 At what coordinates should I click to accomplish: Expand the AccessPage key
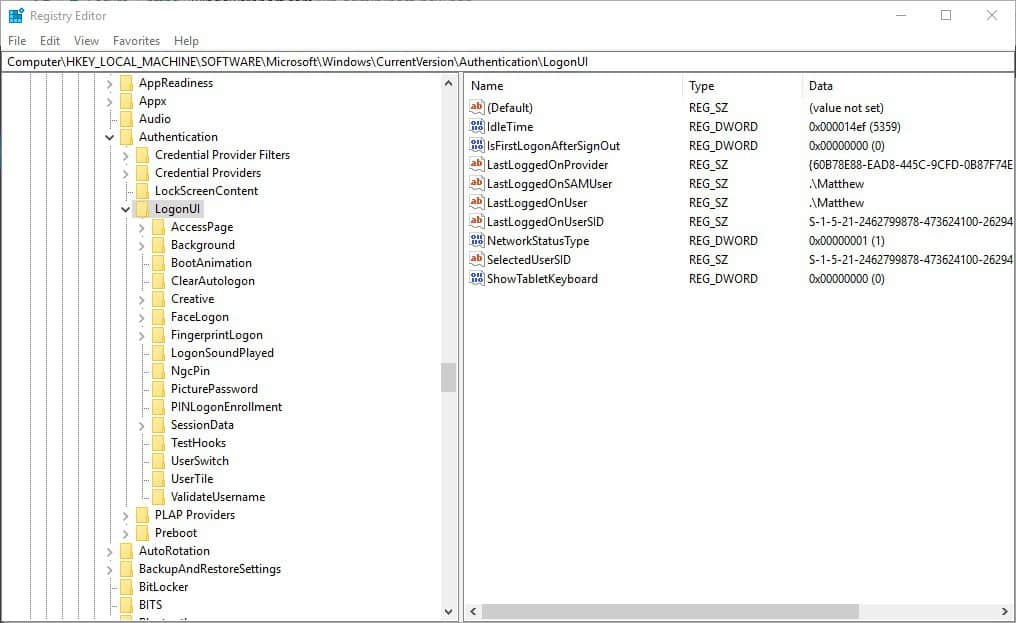coord(141,228)
